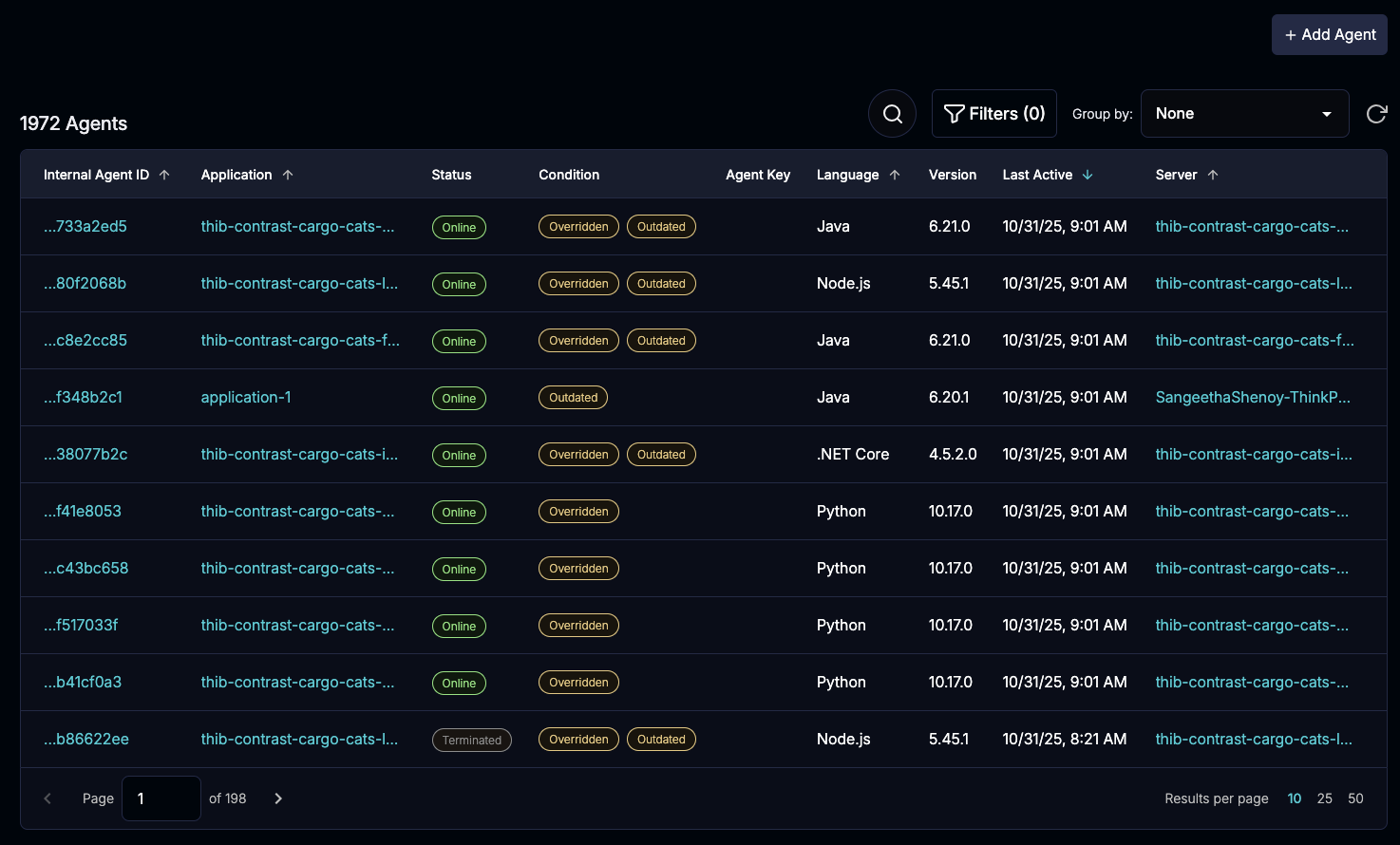
Task: Click the Add Agent button
Action: pyautogui.click(x=1329, y=34)
